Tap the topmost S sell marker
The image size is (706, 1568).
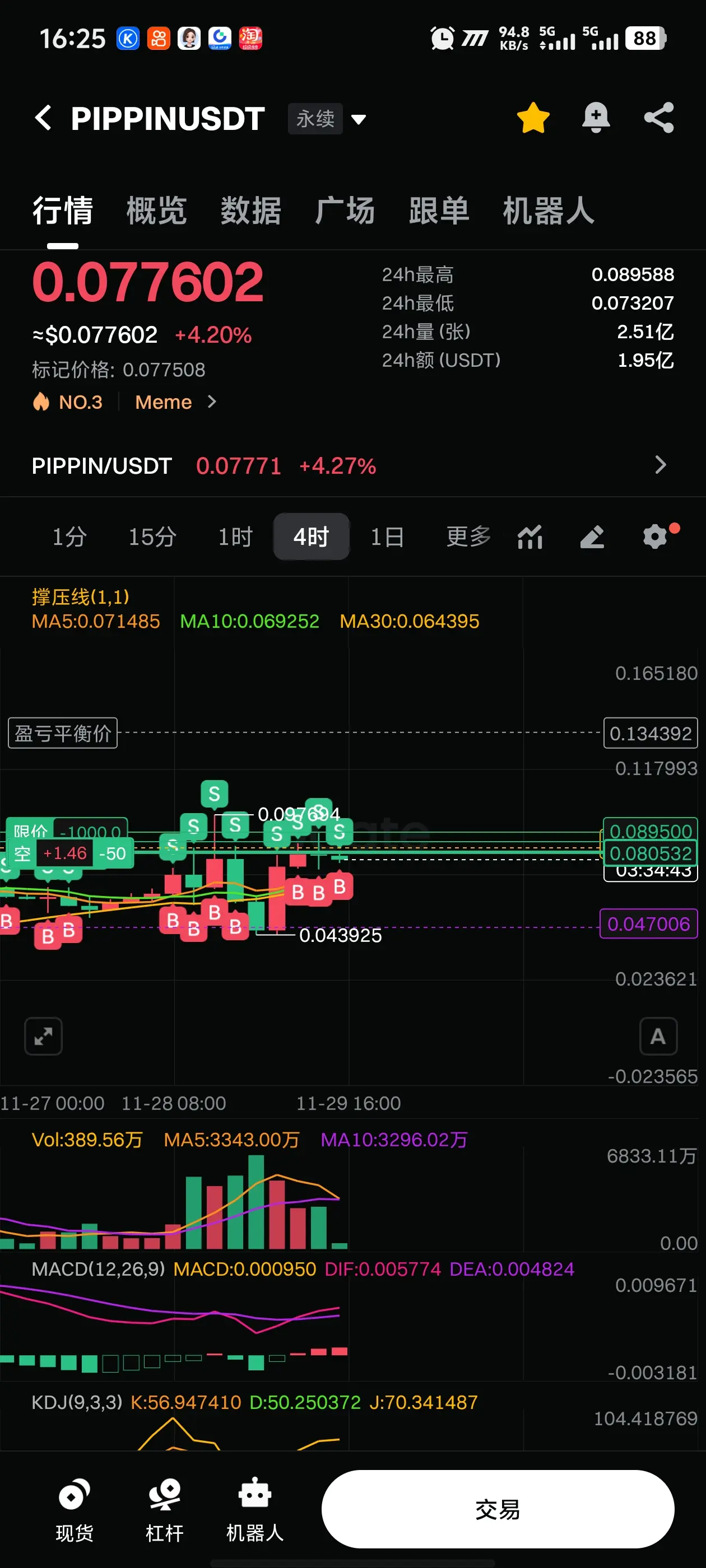point(215,794)
